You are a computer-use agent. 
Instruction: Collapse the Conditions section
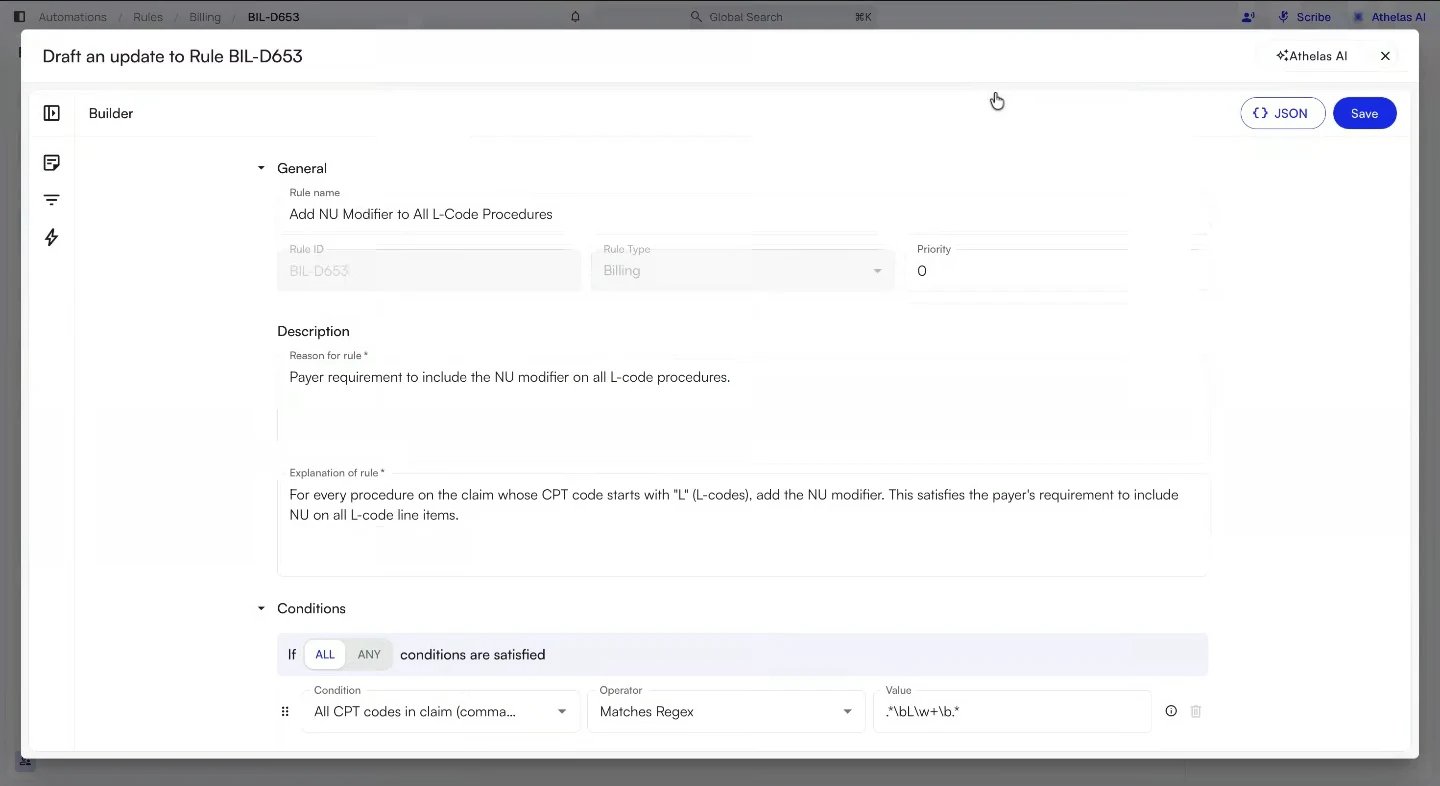[x=262, y=608]
